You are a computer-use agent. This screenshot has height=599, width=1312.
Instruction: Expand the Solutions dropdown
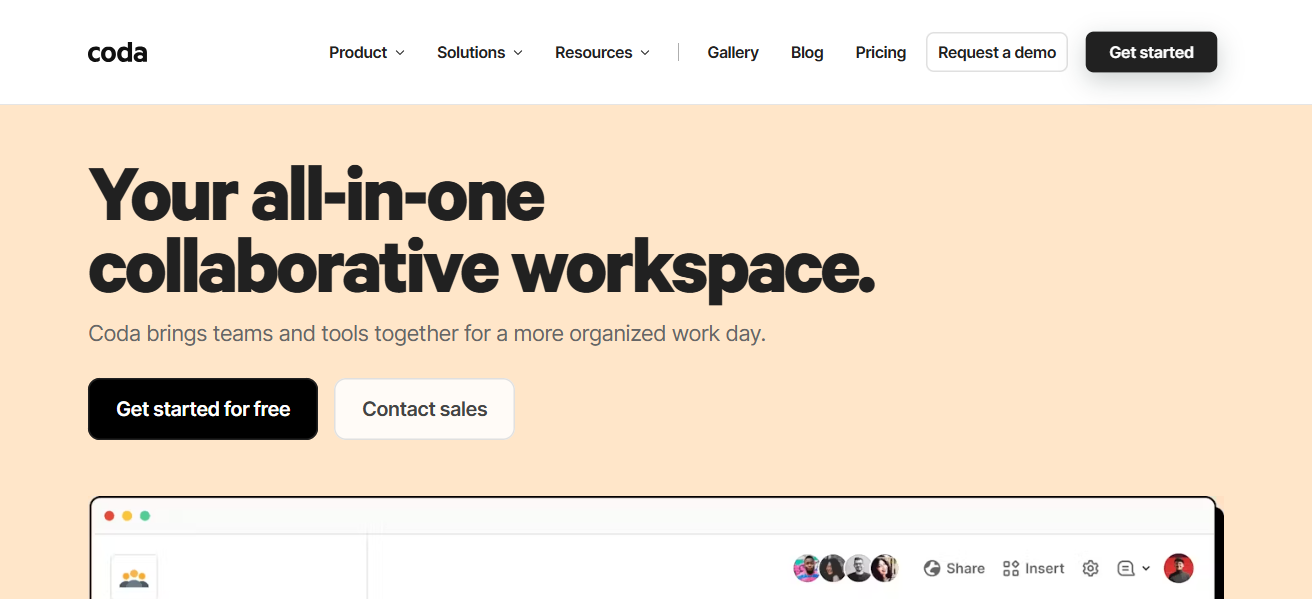[x=480, y=53]
